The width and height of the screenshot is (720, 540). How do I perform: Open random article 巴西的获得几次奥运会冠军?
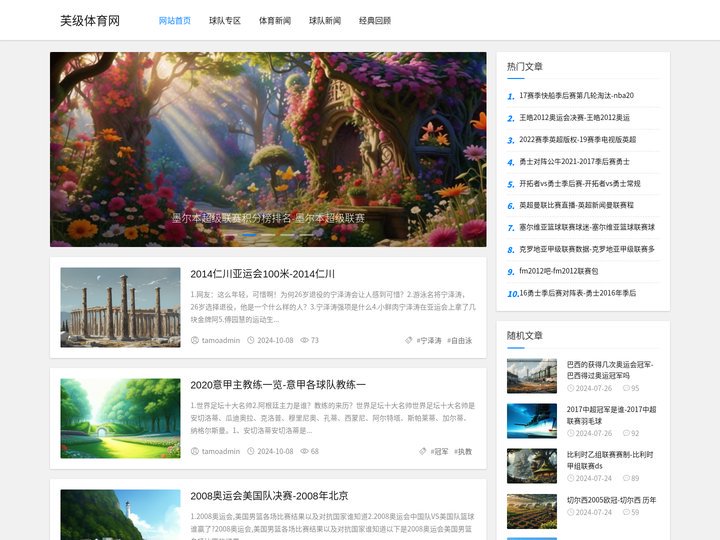[x=610, y=370]
